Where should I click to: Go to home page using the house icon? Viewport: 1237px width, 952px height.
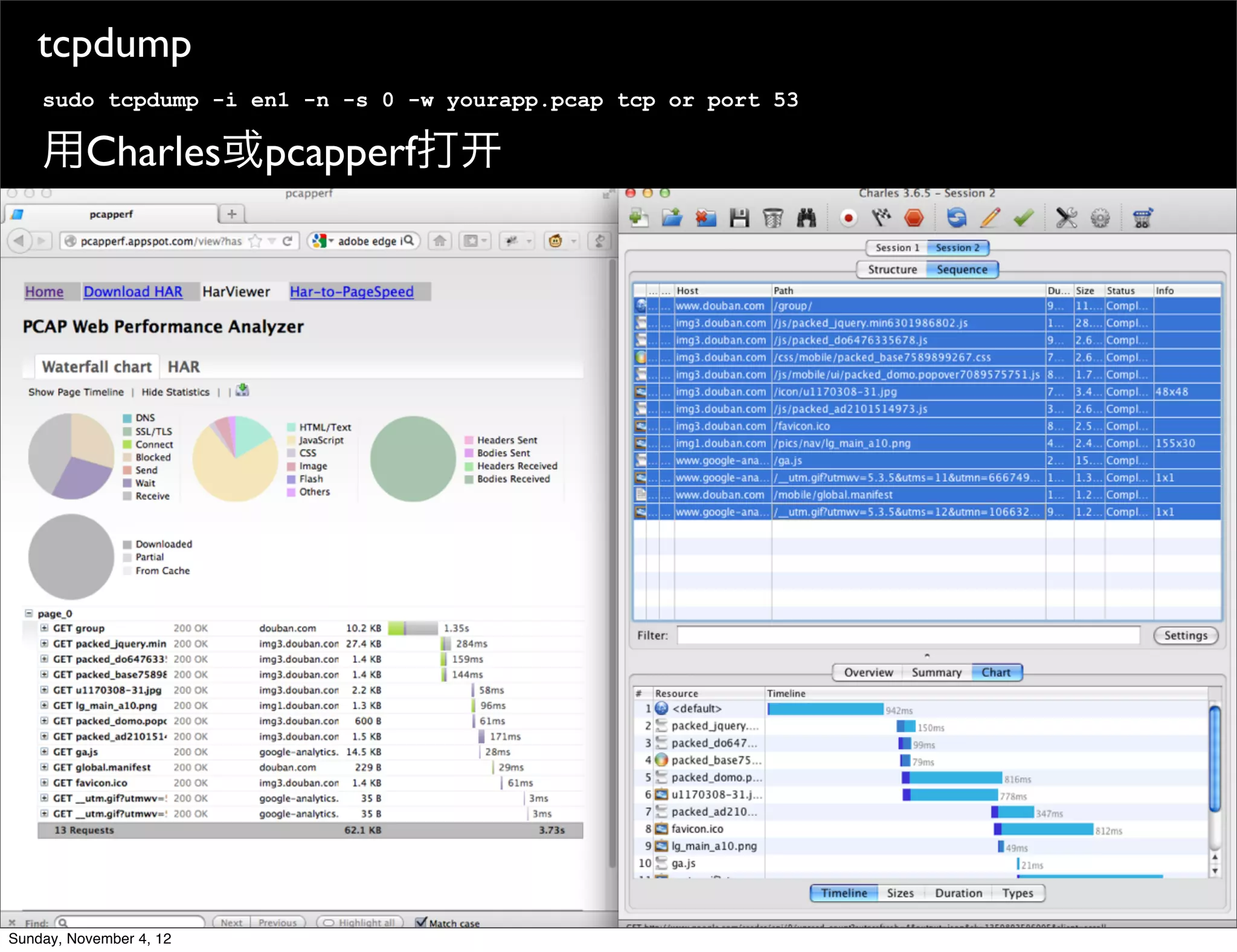pos(440,241)
